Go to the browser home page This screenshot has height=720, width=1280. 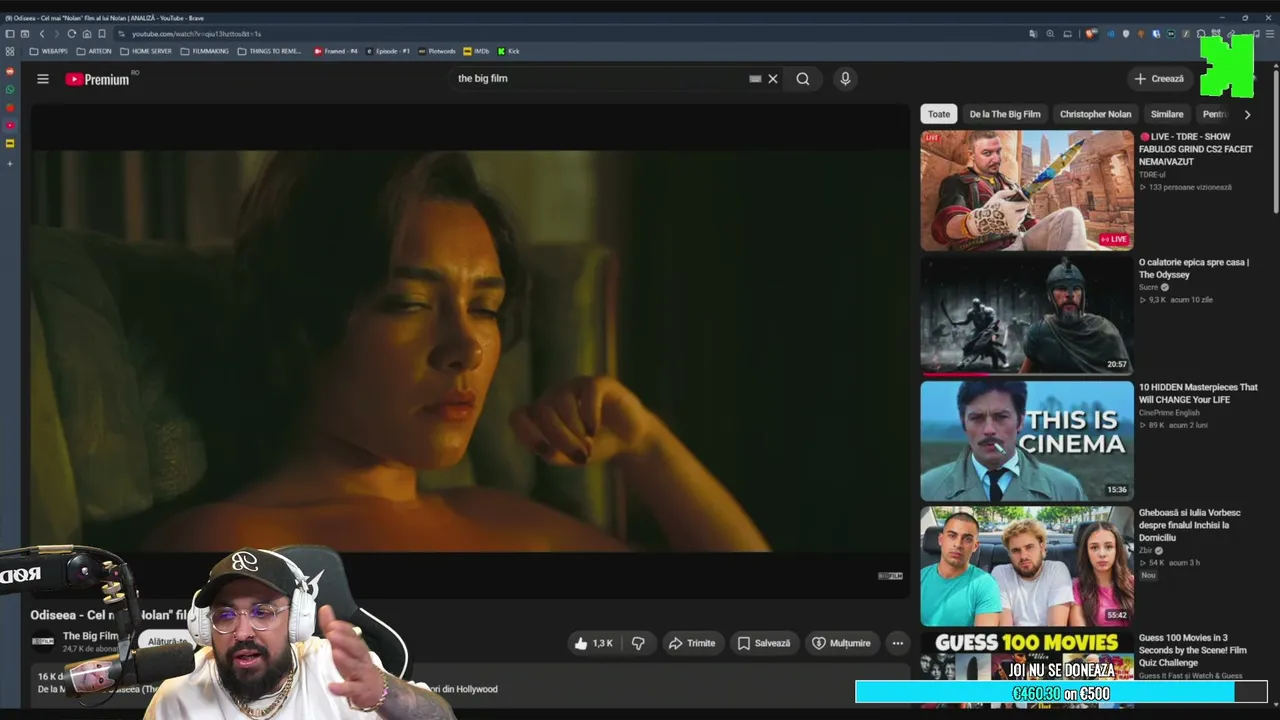pos(87,34)
